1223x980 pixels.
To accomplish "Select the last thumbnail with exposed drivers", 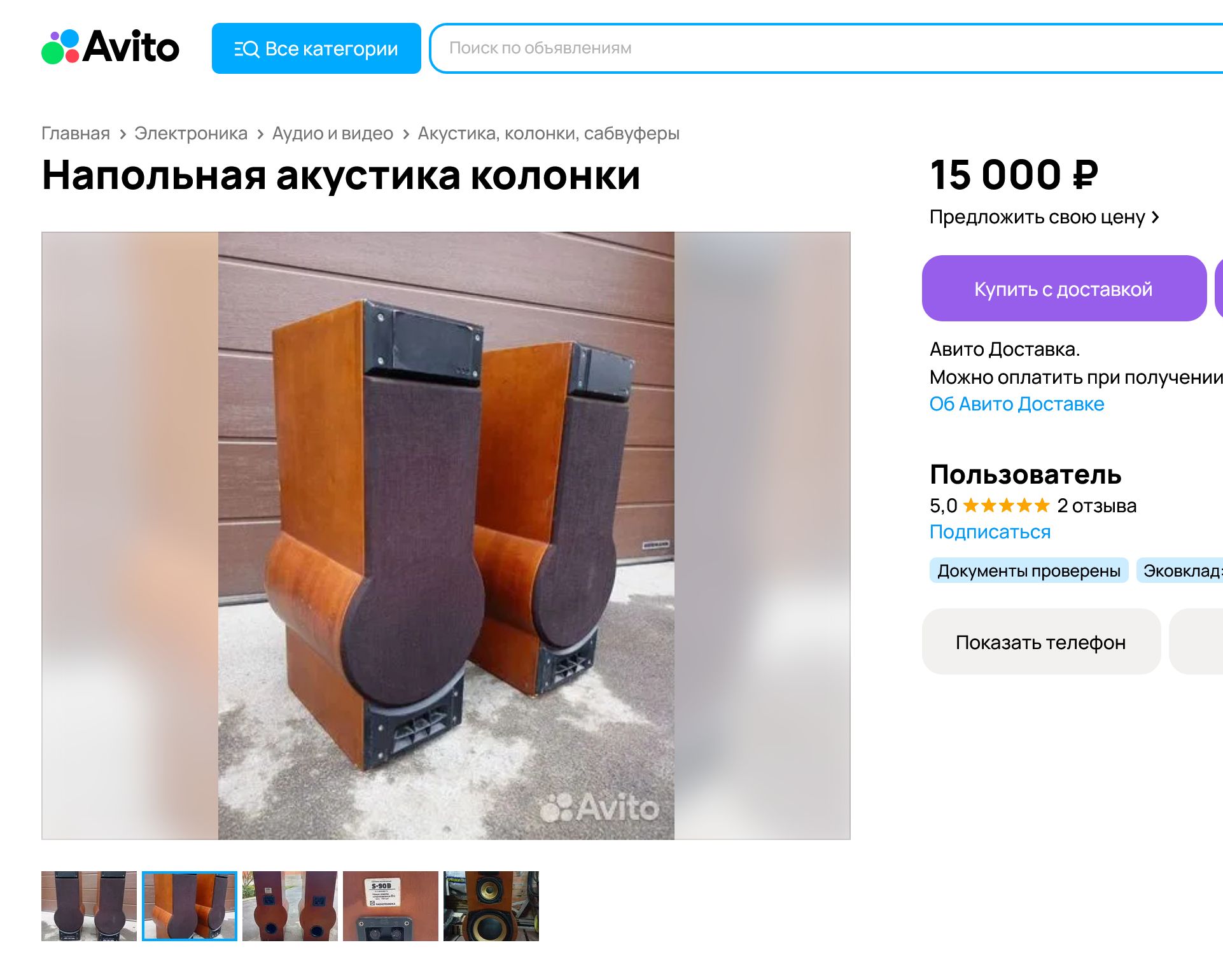I will (491, 906).
